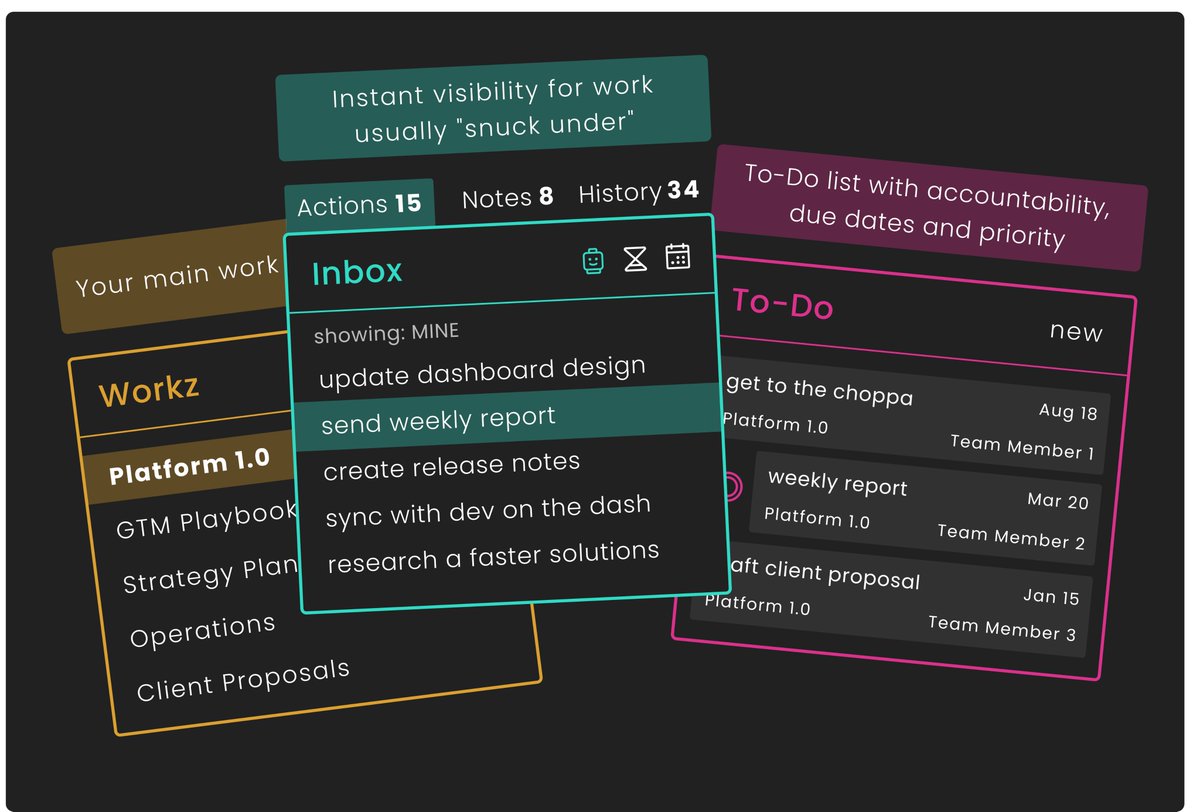Select 'update dashboard design' in Inbox

click(482, 373)
